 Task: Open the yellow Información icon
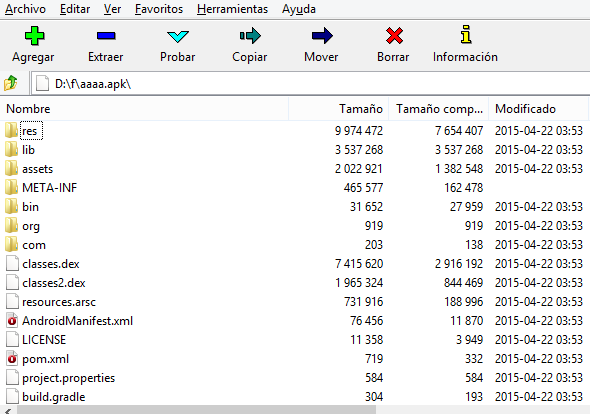pyautogui.click(x=466, y=35)
